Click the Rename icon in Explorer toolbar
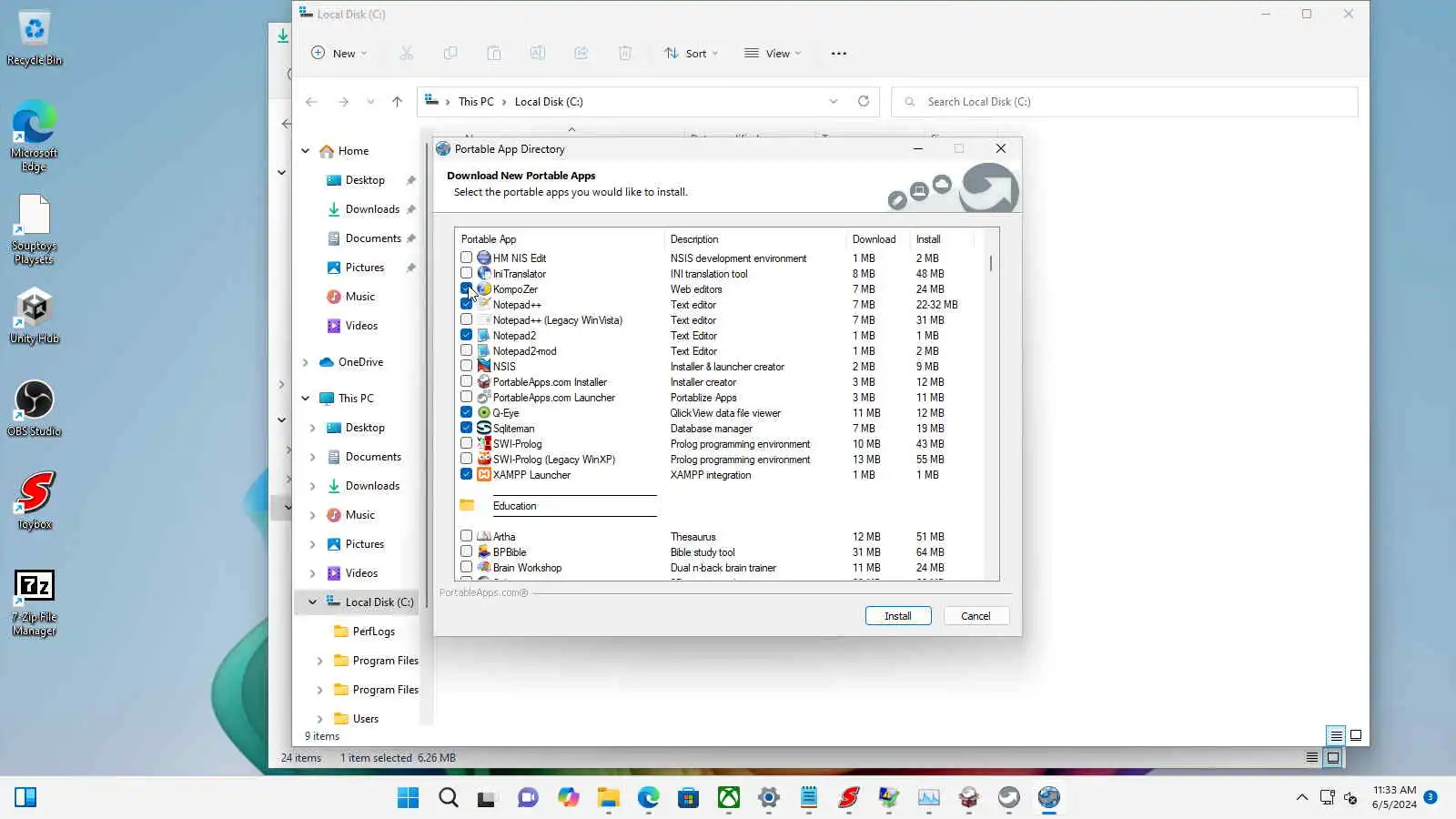Screen dimensions: 1456x819 538,53
